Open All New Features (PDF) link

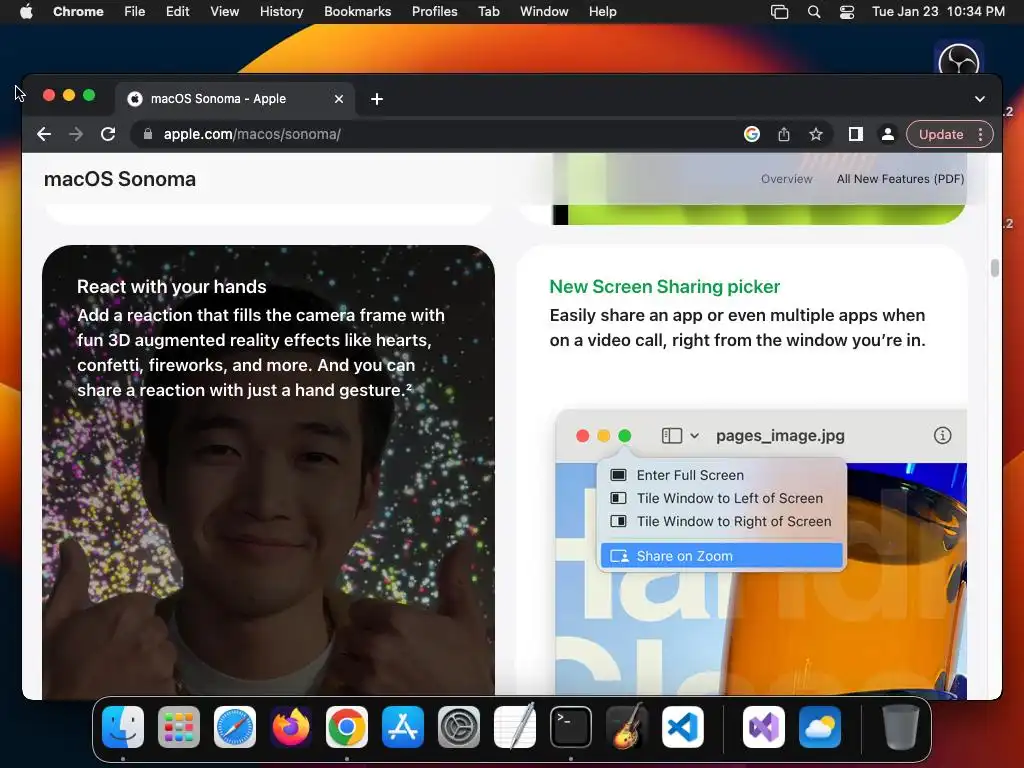tap(900, 179)
